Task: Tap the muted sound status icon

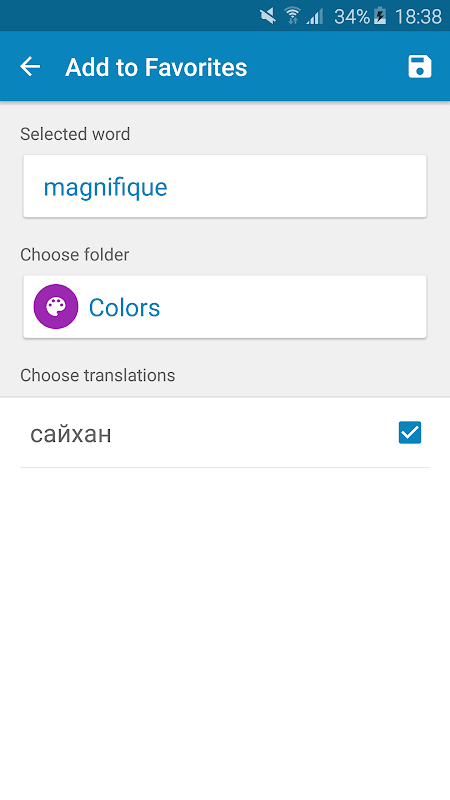Action: tap(268, 16)
